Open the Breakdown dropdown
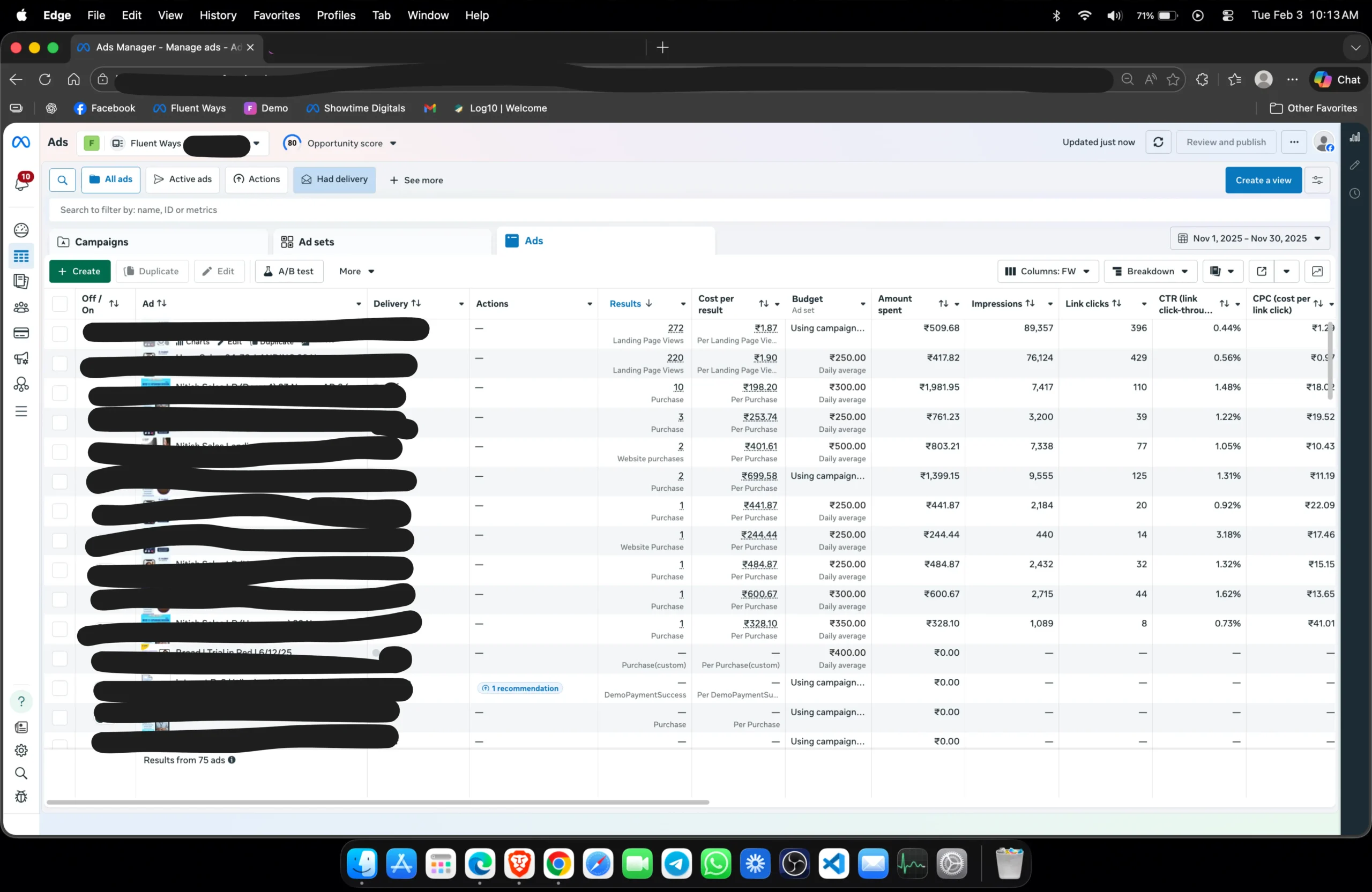Screen dimensions: 1372x892 point(1150,272)
